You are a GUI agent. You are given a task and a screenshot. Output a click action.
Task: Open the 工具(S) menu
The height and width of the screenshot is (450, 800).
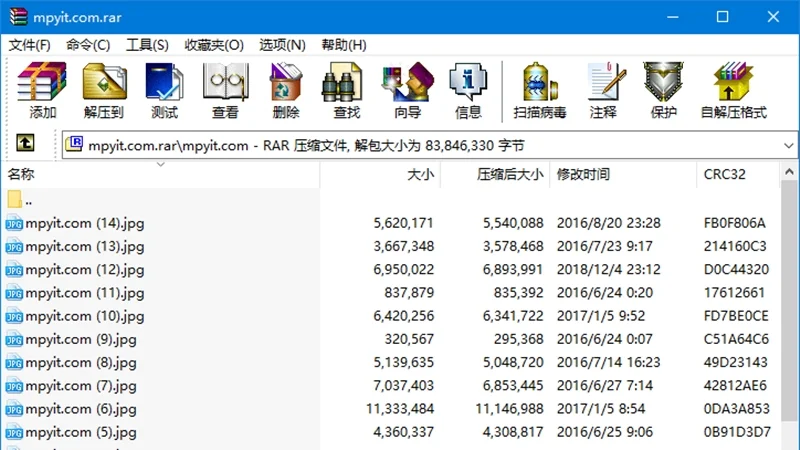pos(147,45)
